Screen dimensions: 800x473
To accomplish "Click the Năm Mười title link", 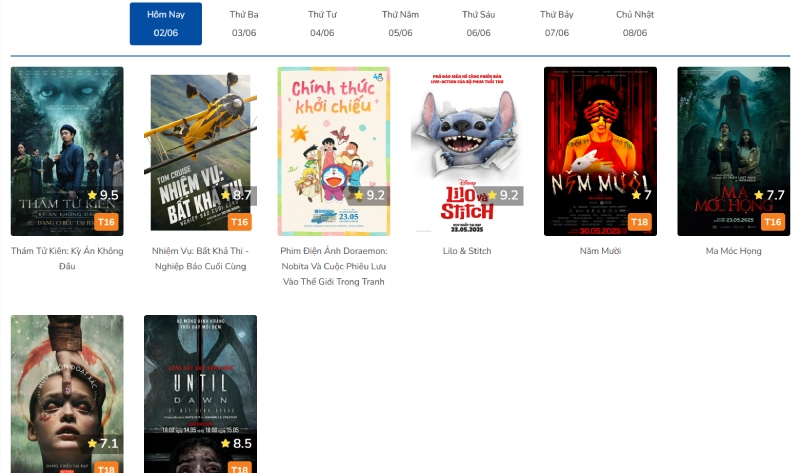I will point(601,251).
